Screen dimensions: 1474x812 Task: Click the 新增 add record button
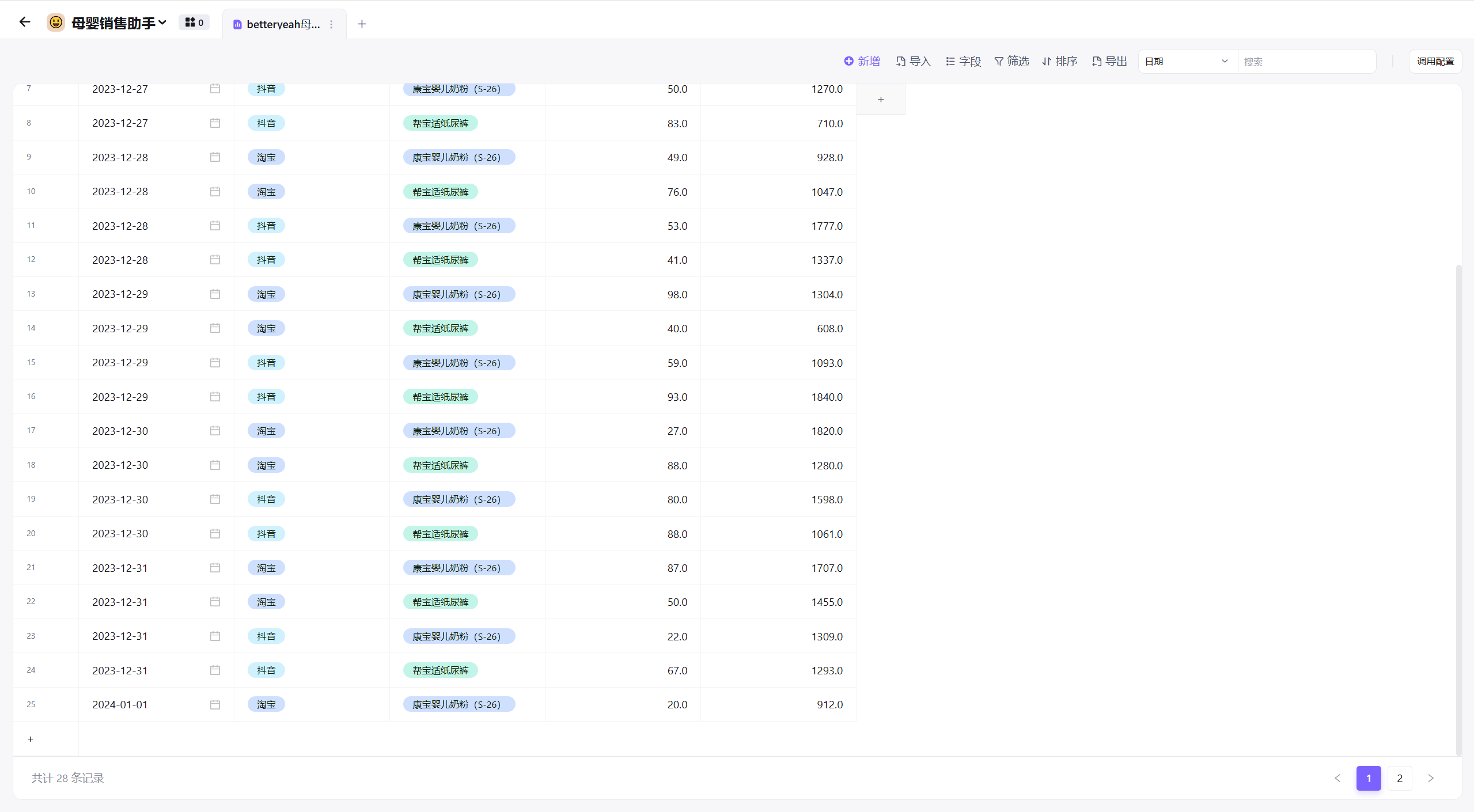click(x=862, y=61)
